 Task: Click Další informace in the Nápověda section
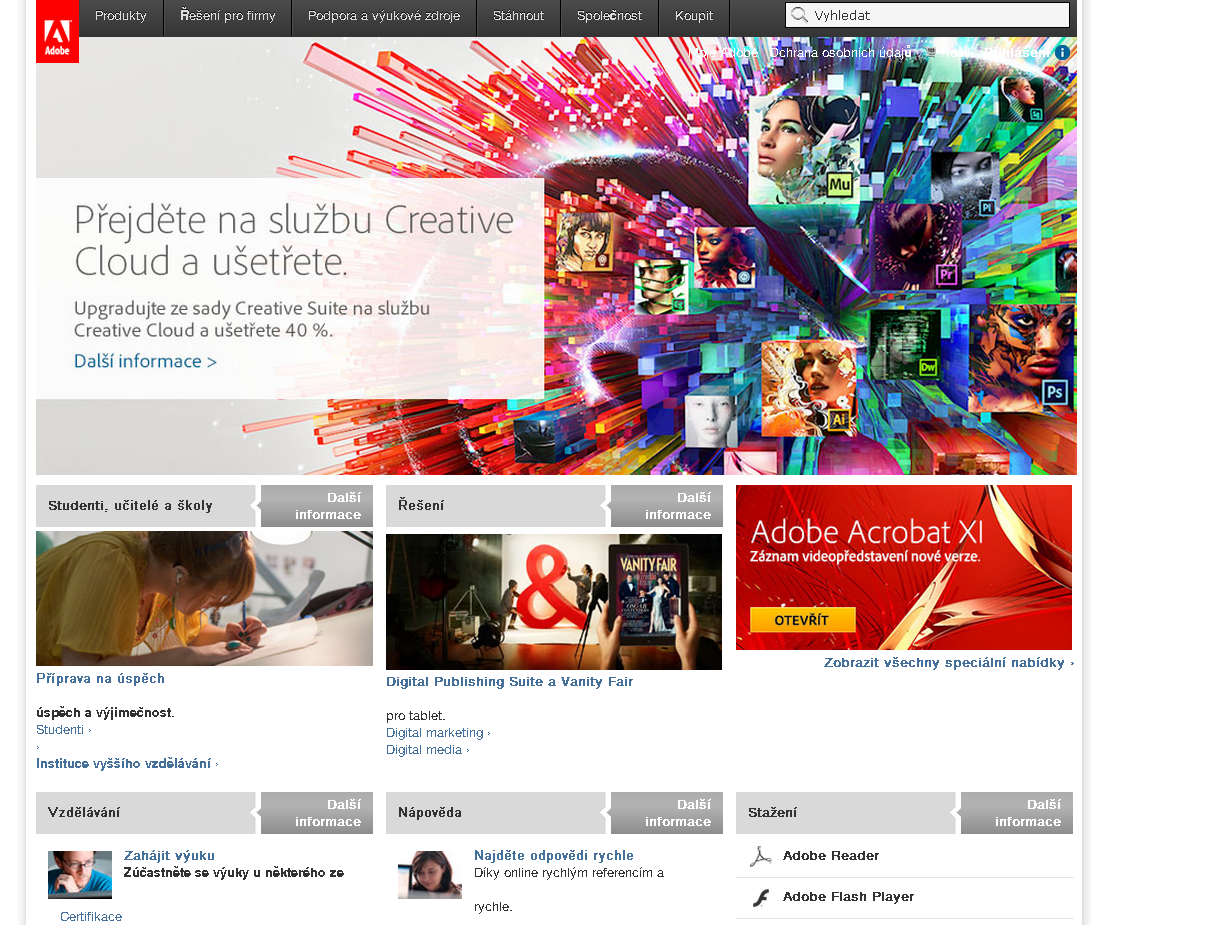pos(667,813)
